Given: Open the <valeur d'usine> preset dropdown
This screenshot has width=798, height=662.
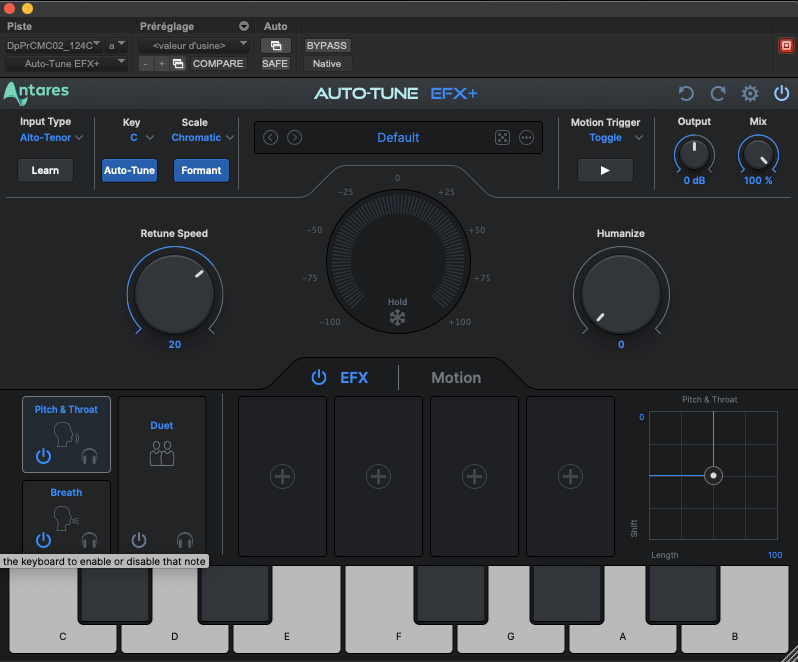Looking at the screenshot, I should coord(193,46).
